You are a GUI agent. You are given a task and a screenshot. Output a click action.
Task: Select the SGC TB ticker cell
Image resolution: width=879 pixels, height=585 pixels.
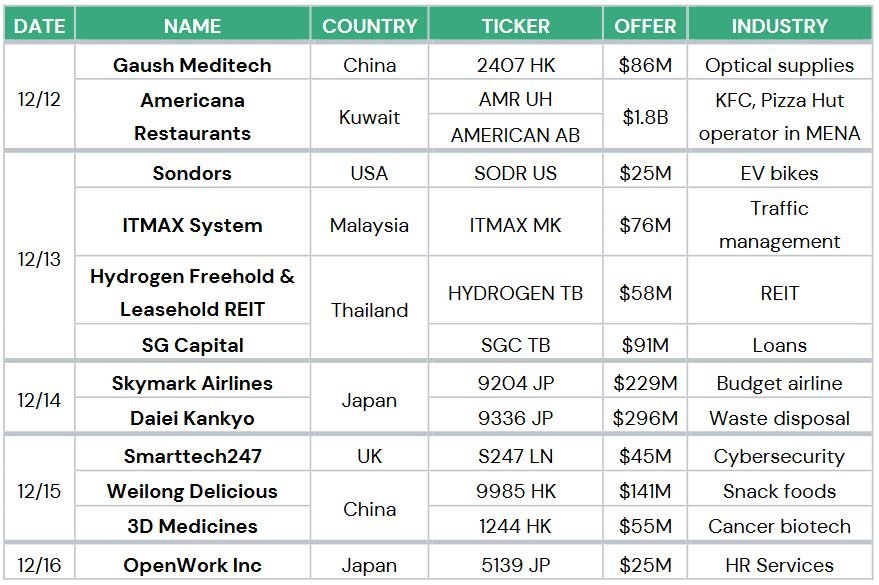(x=516, y=345)
